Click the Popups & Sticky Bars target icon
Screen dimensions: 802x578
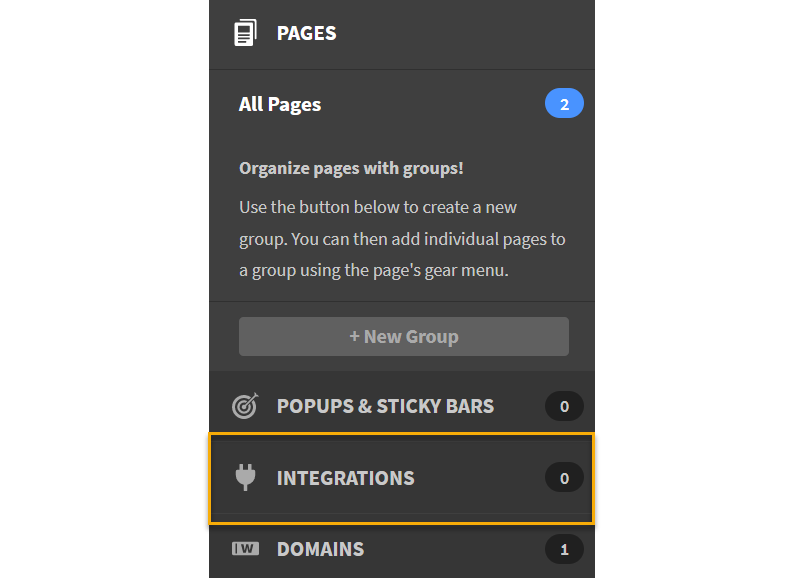click(x=245, y=406)
